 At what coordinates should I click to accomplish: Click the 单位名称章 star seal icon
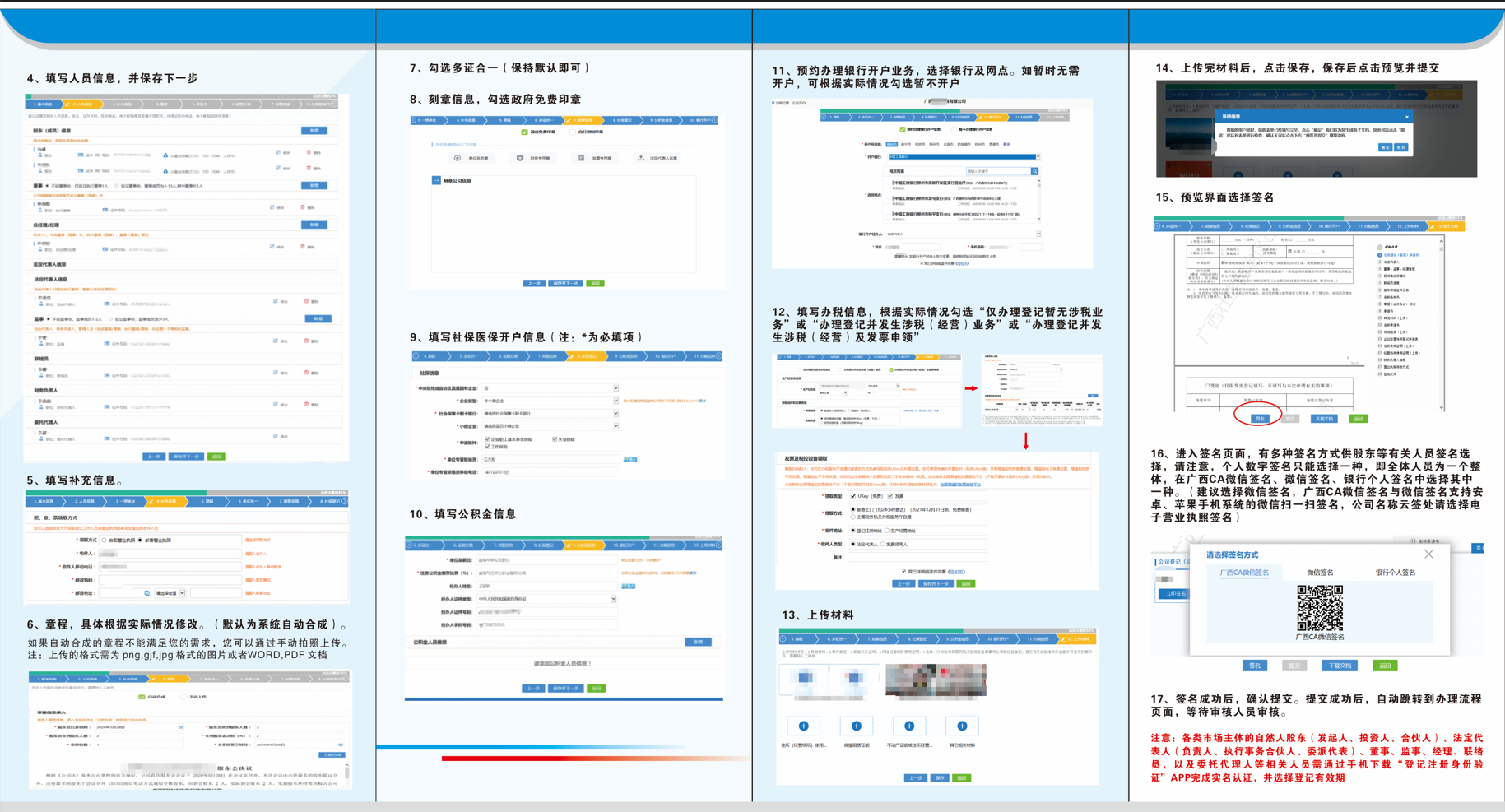pos(458,158)
